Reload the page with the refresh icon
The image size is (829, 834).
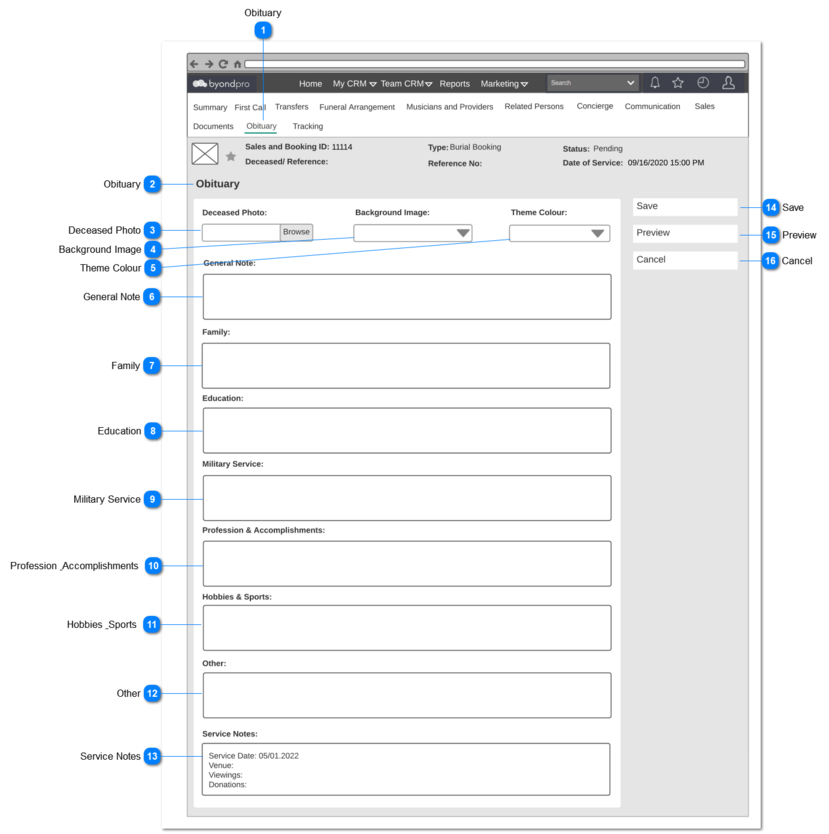pos(223,64)
